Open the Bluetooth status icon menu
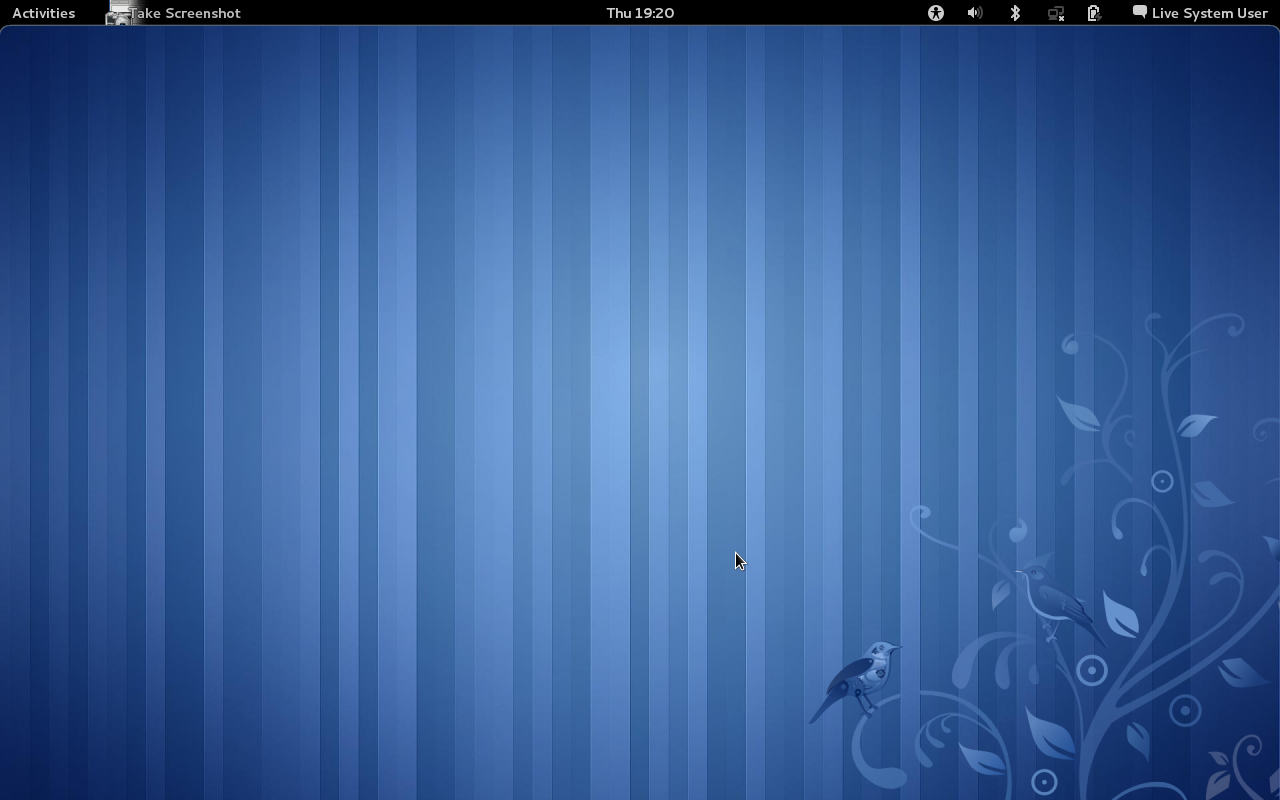The height and width of the screenshot is (800, 1280). pyautogui.click(x=1015, y=13)
